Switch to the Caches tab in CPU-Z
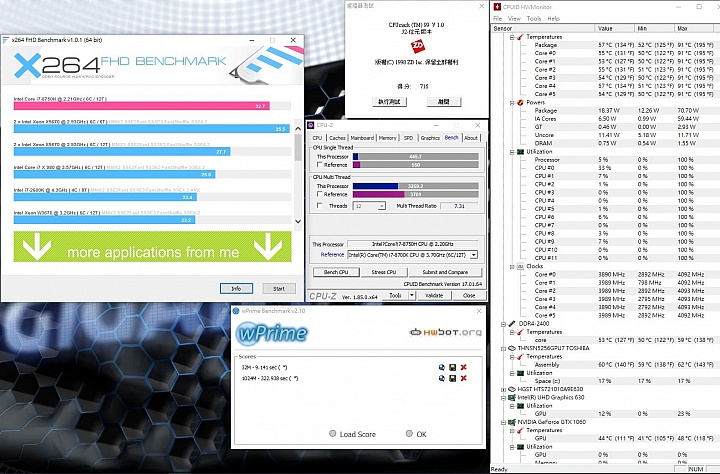 [337, 138]
